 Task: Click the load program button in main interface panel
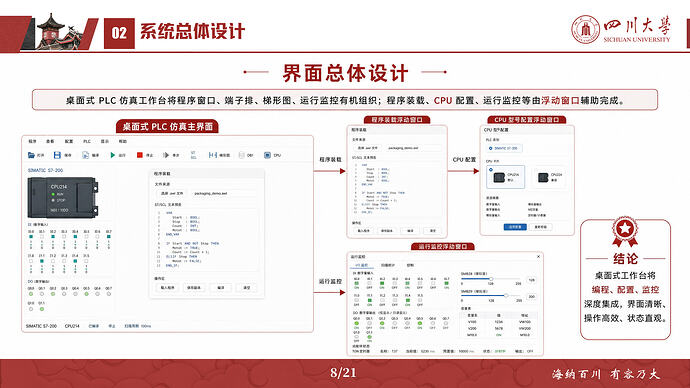pyautogui.click(x=167, y=287)
